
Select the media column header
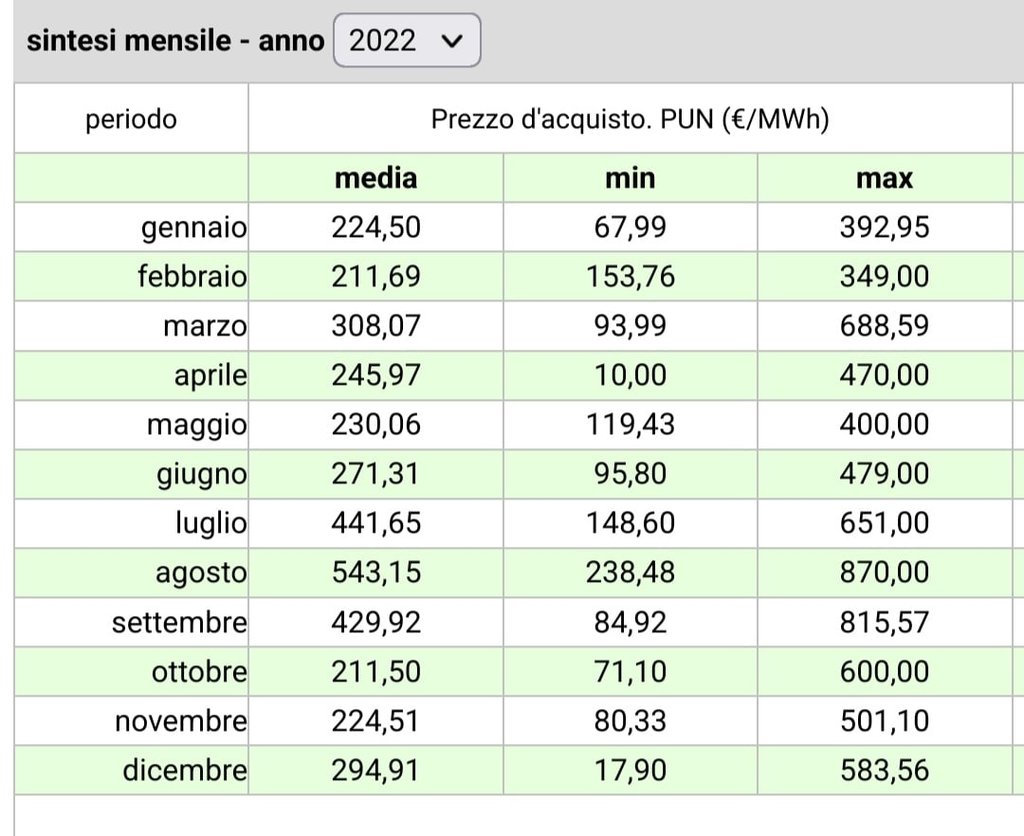pos(376,178)
